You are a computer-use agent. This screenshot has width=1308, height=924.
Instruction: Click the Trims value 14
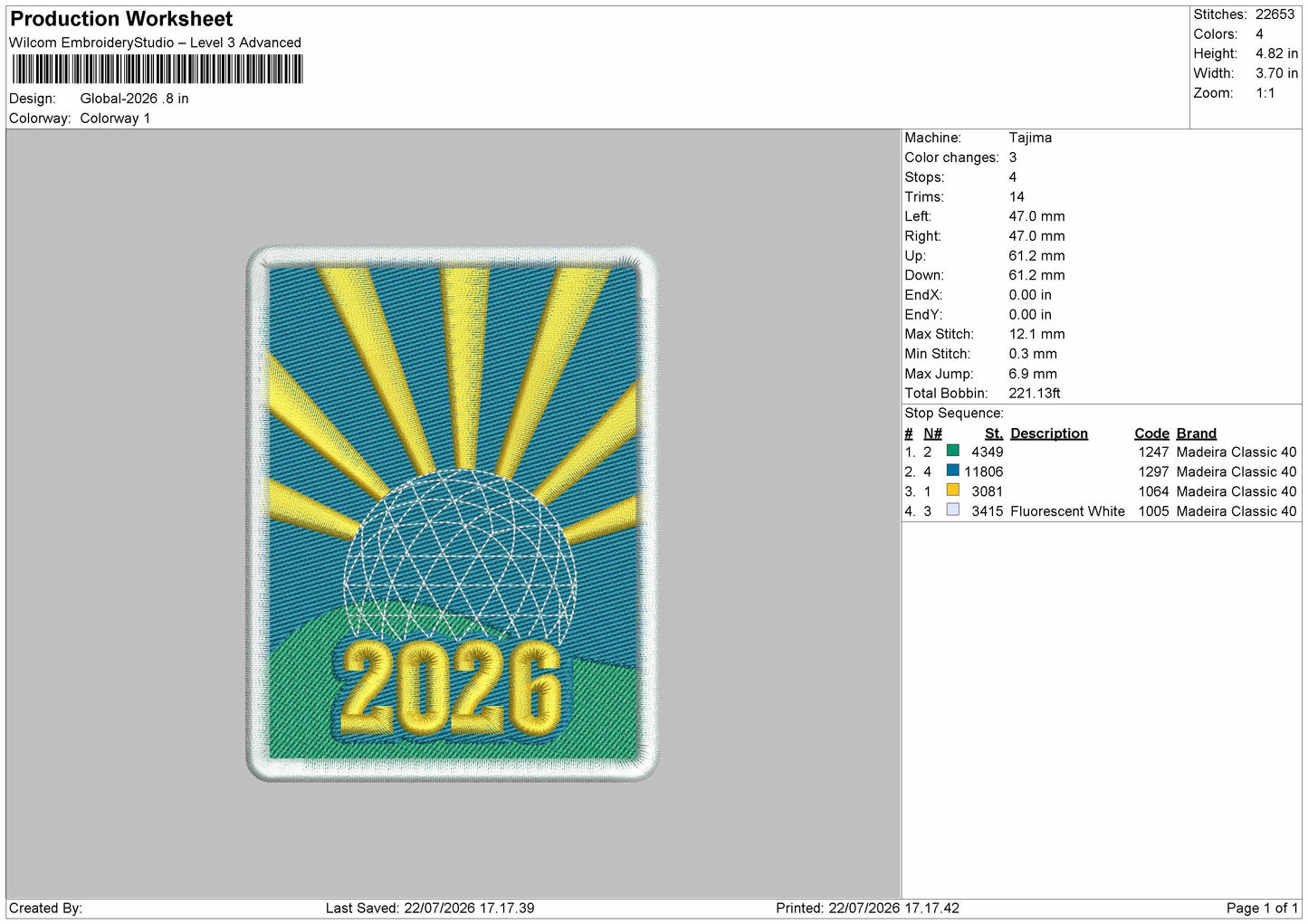pos(1017,197)
